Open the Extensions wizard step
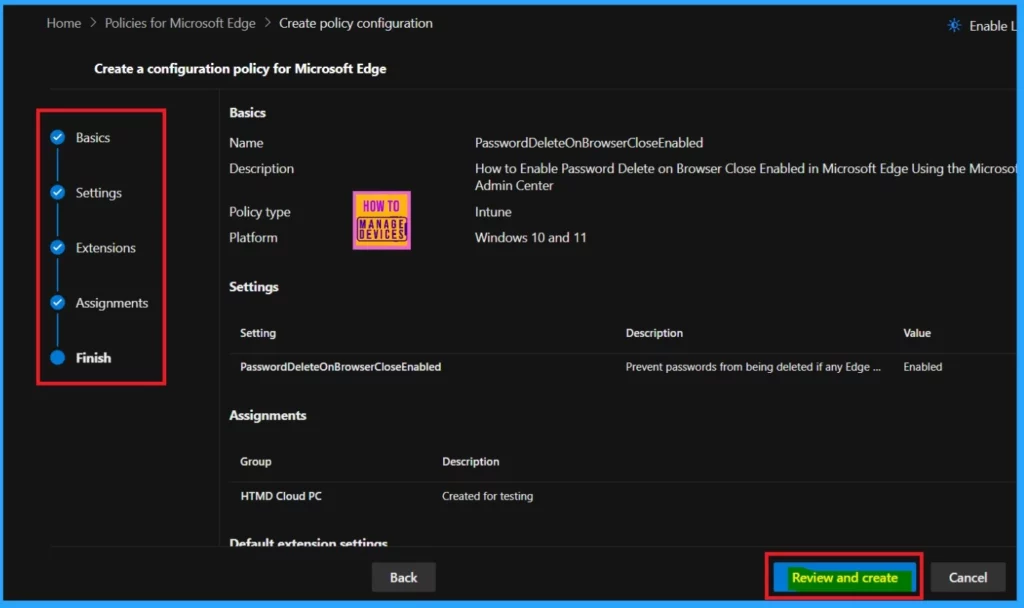Image resolution: width=1024 pixels, height=608 pixels. coord(106,248)
